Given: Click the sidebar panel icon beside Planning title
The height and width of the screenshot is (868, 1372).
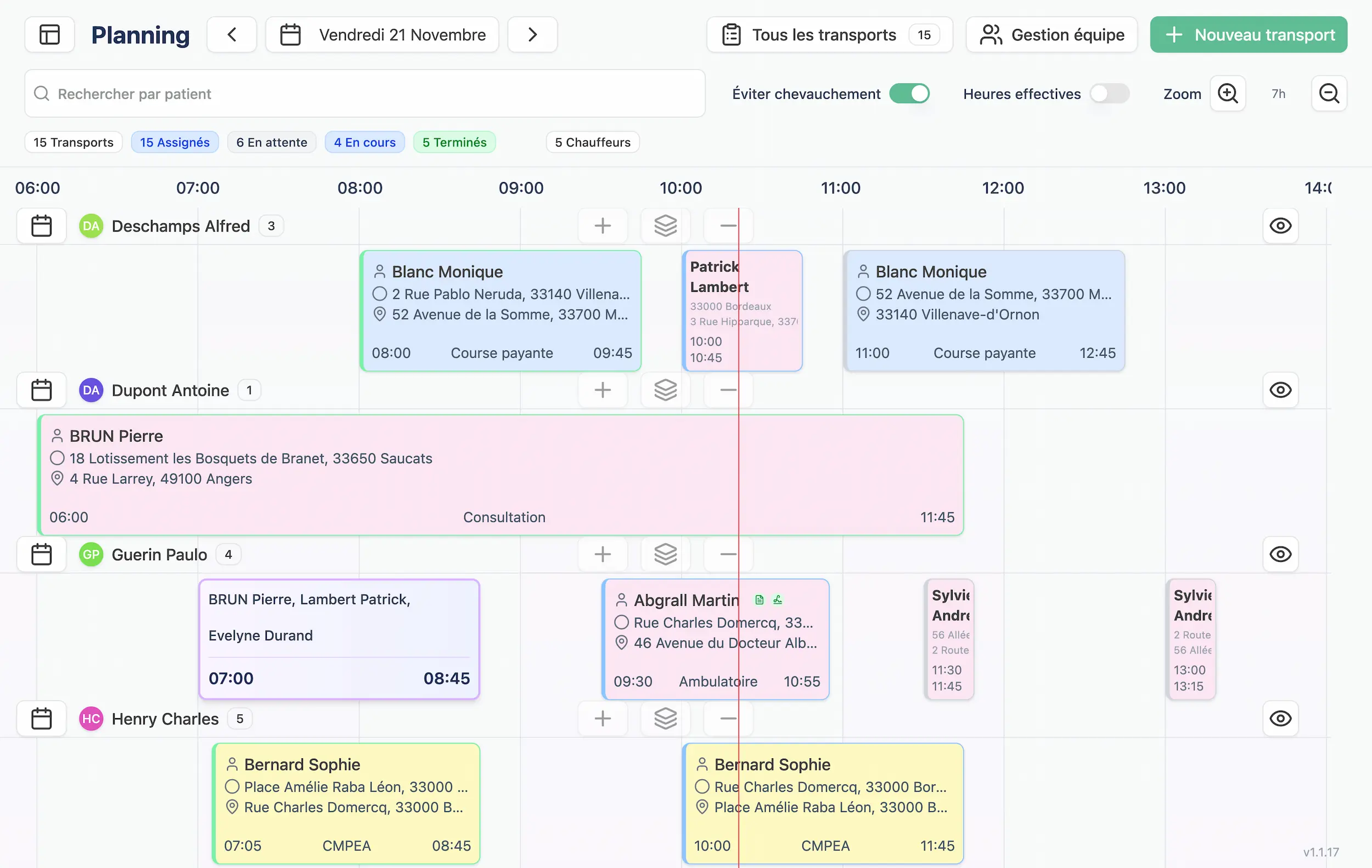Looking at the screenshot, I should click(49, 34).
